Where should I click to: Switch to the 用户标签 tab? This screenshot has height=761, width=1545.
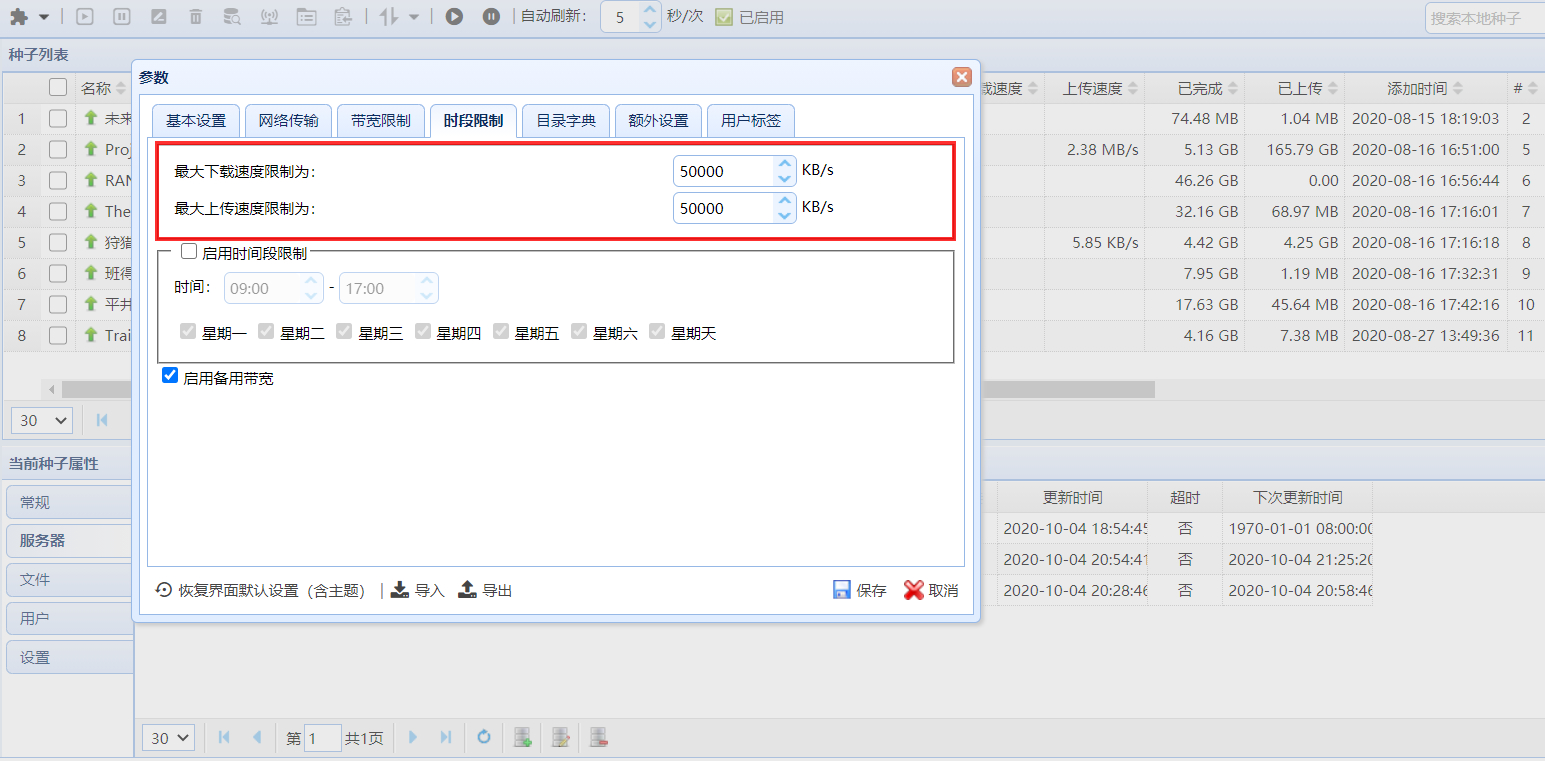[751, 121]
